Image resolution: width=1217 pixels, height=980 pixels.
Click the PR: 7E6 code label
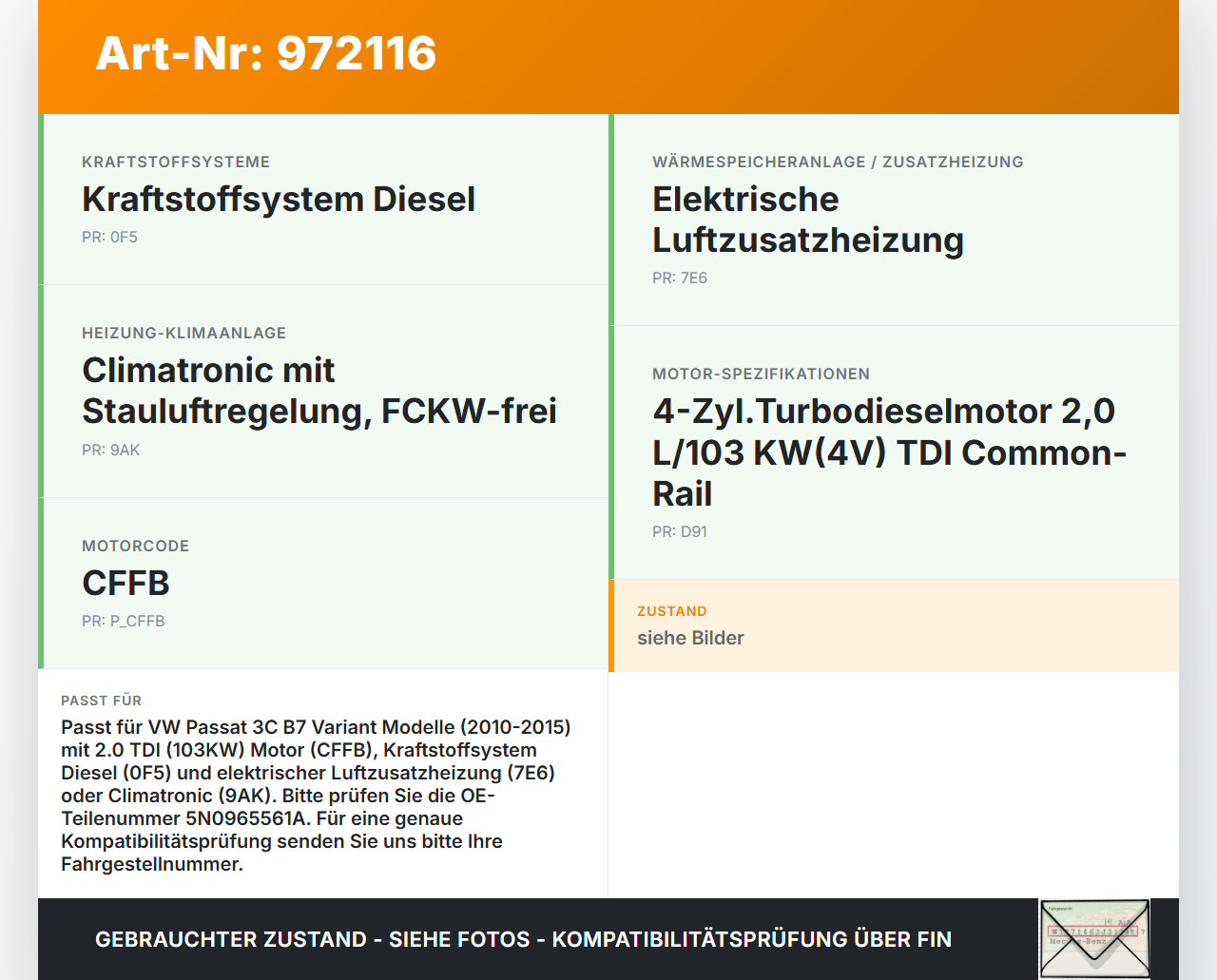tap(679, 278)
